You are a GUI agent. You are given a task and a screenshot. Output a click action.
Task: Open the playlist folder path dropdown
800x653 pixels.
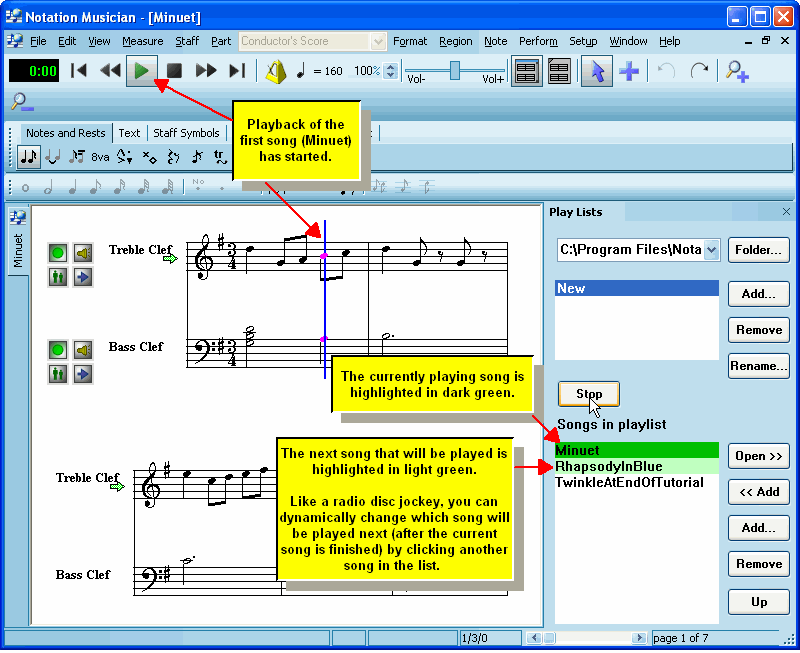coord(708,250)
